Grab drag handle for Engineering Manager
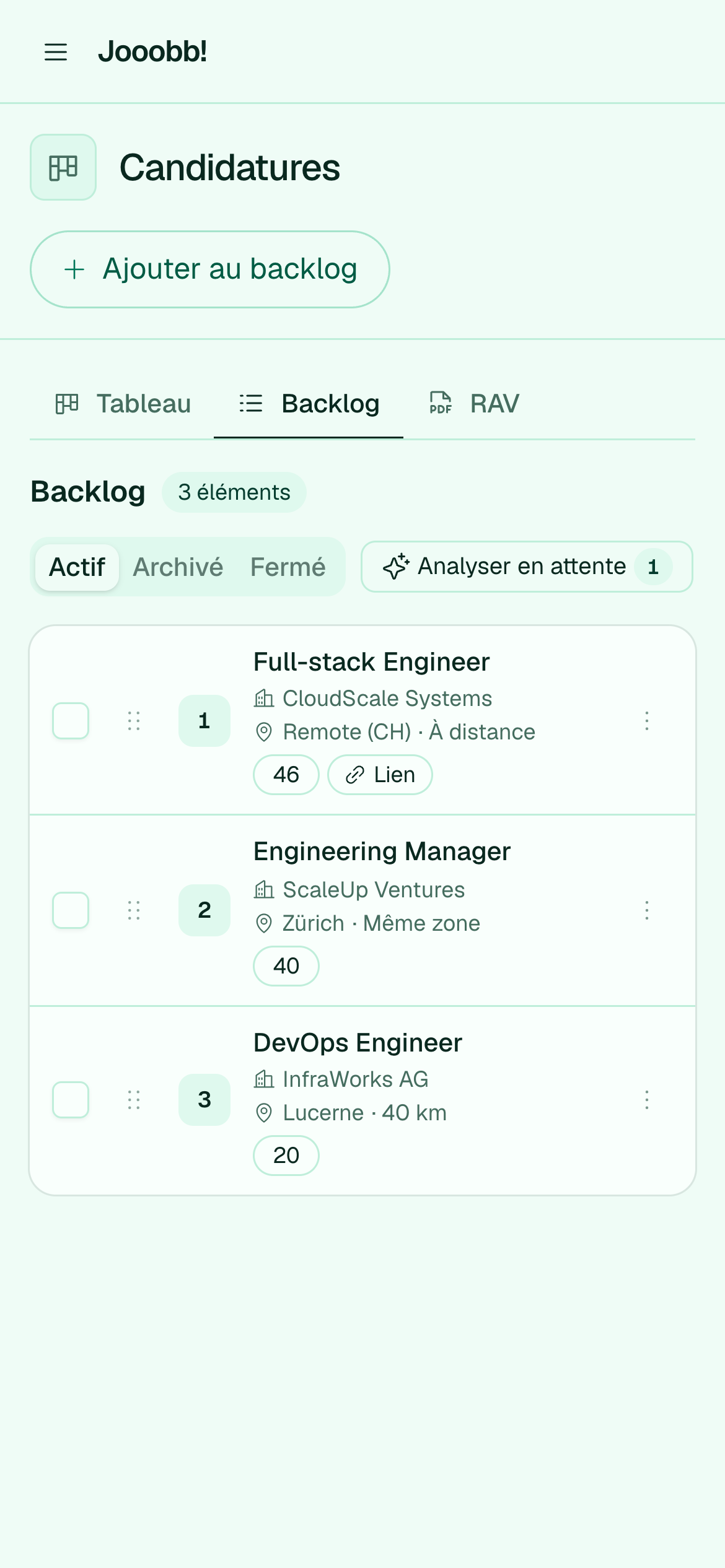725x1568 pixels. pos(134,910)
